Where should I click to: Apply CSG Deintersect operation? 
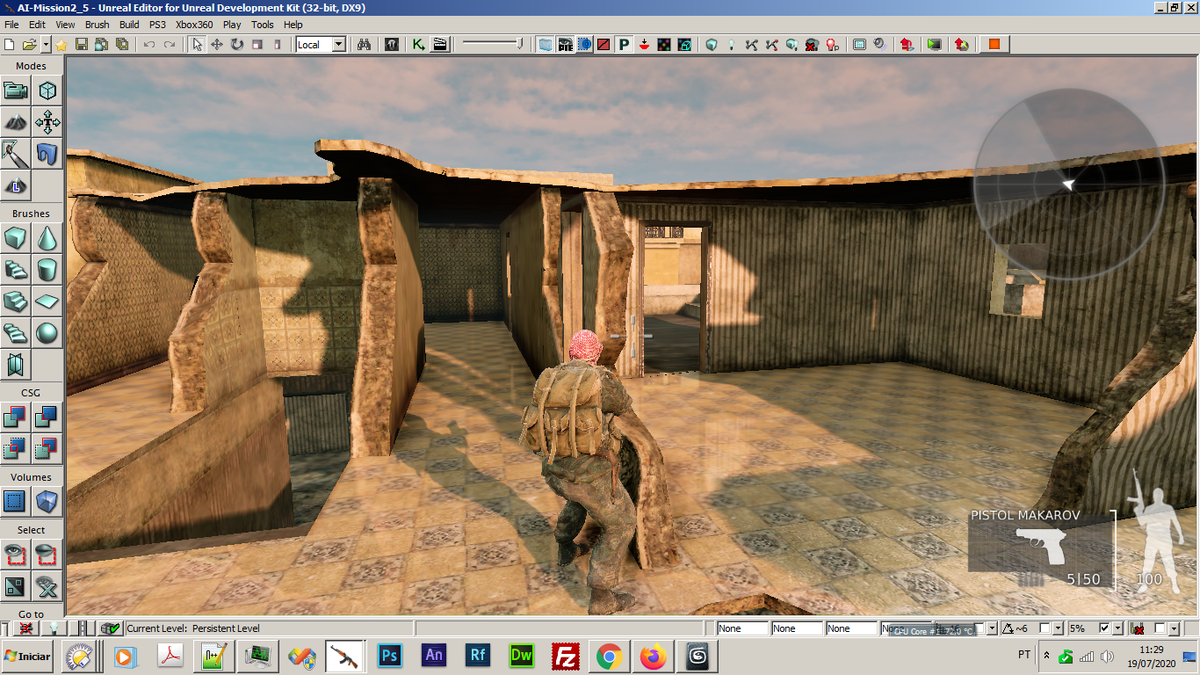(x=47, y=448)
